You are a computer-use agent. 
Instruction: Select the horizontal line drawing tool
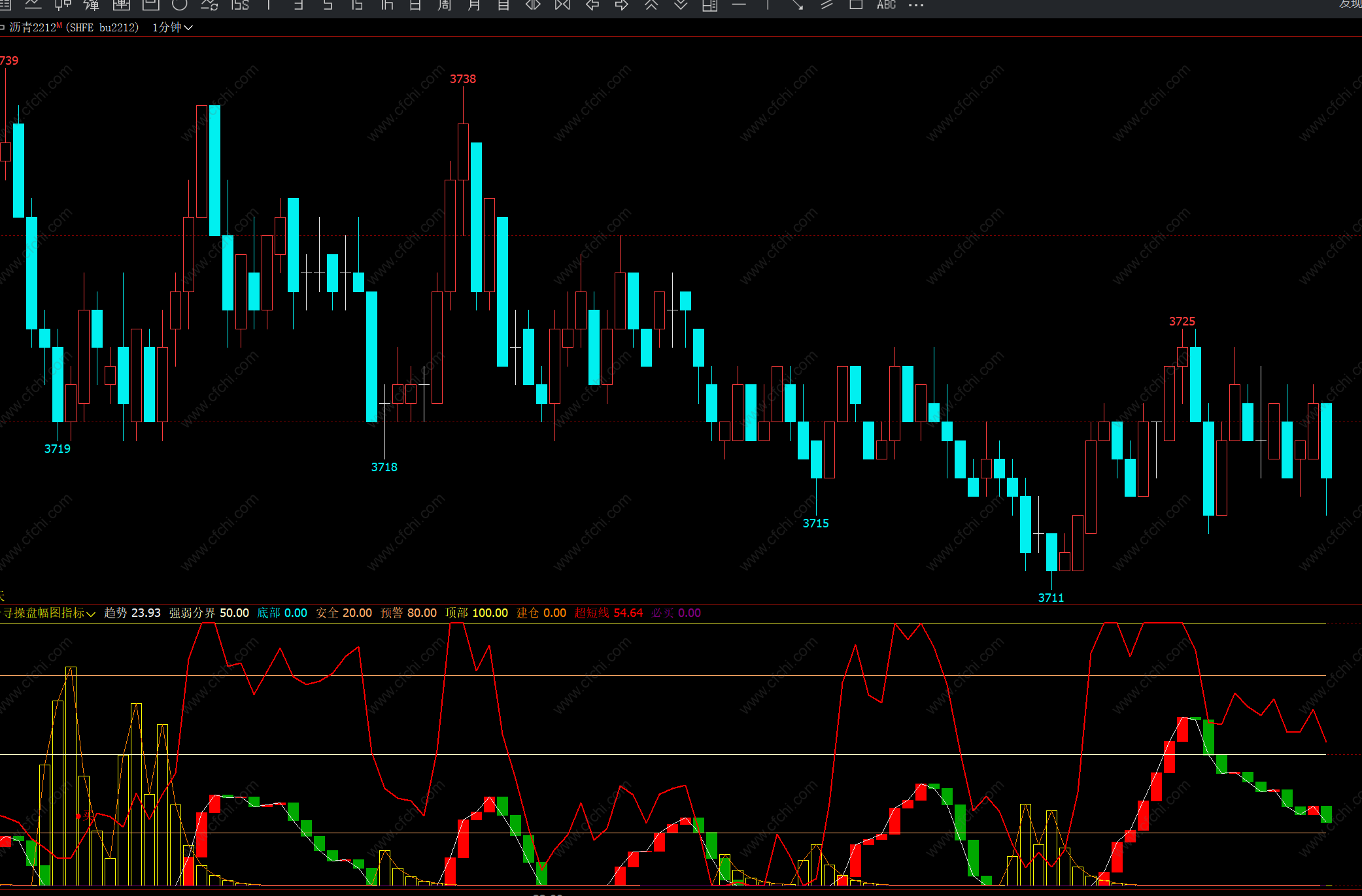(739, 5)
